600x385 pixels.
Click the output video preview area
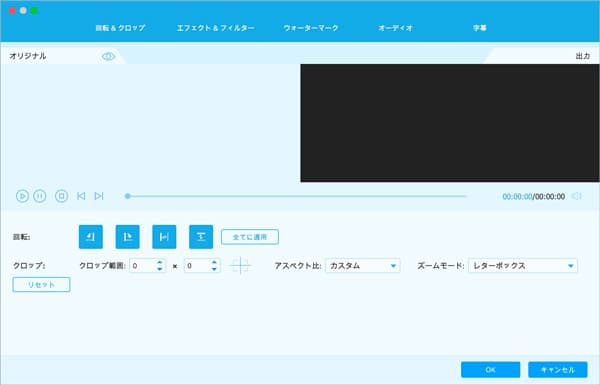pyautogui.click(x=450, y=123)
